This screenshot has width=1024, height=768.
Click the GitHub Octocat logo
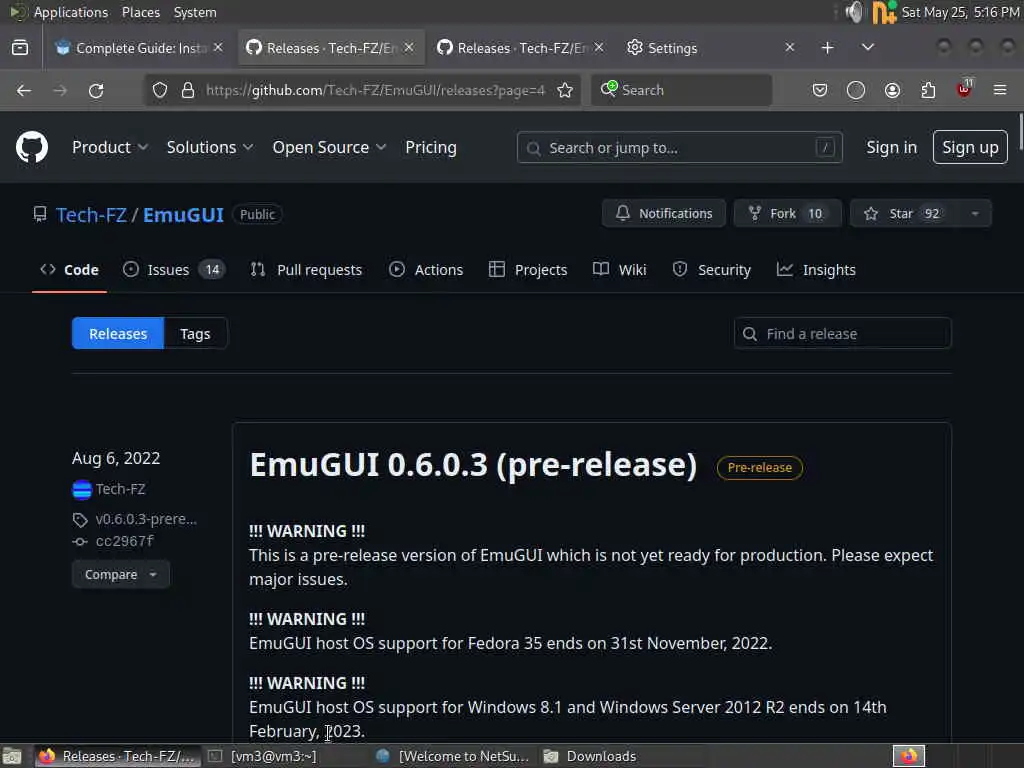(31, 148)
